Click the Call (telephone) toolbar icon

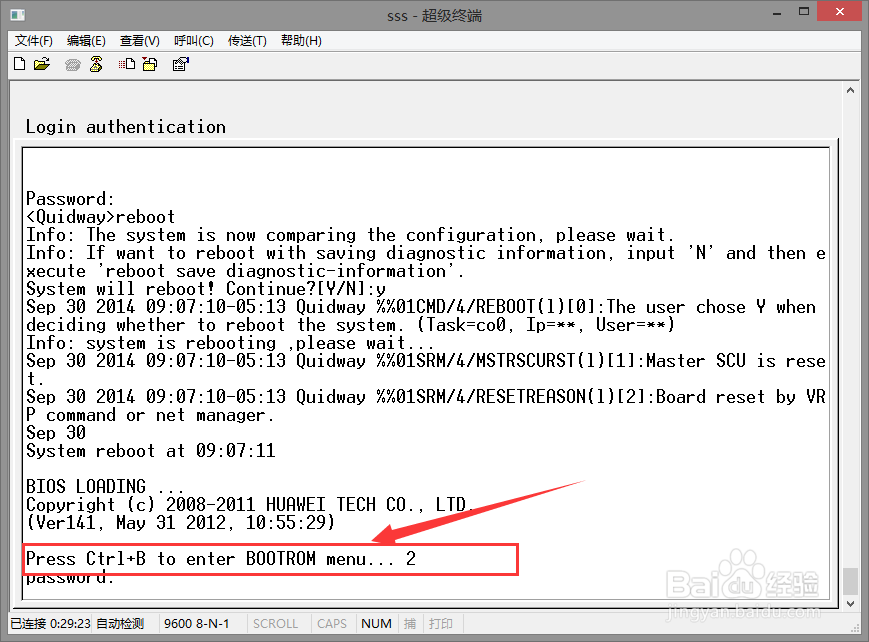click(72, 65)
